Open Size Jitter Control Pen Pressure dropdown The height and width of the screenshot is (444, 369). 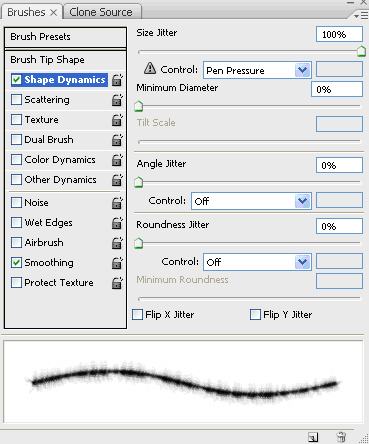pyautogui.click(x=257, y=70)
